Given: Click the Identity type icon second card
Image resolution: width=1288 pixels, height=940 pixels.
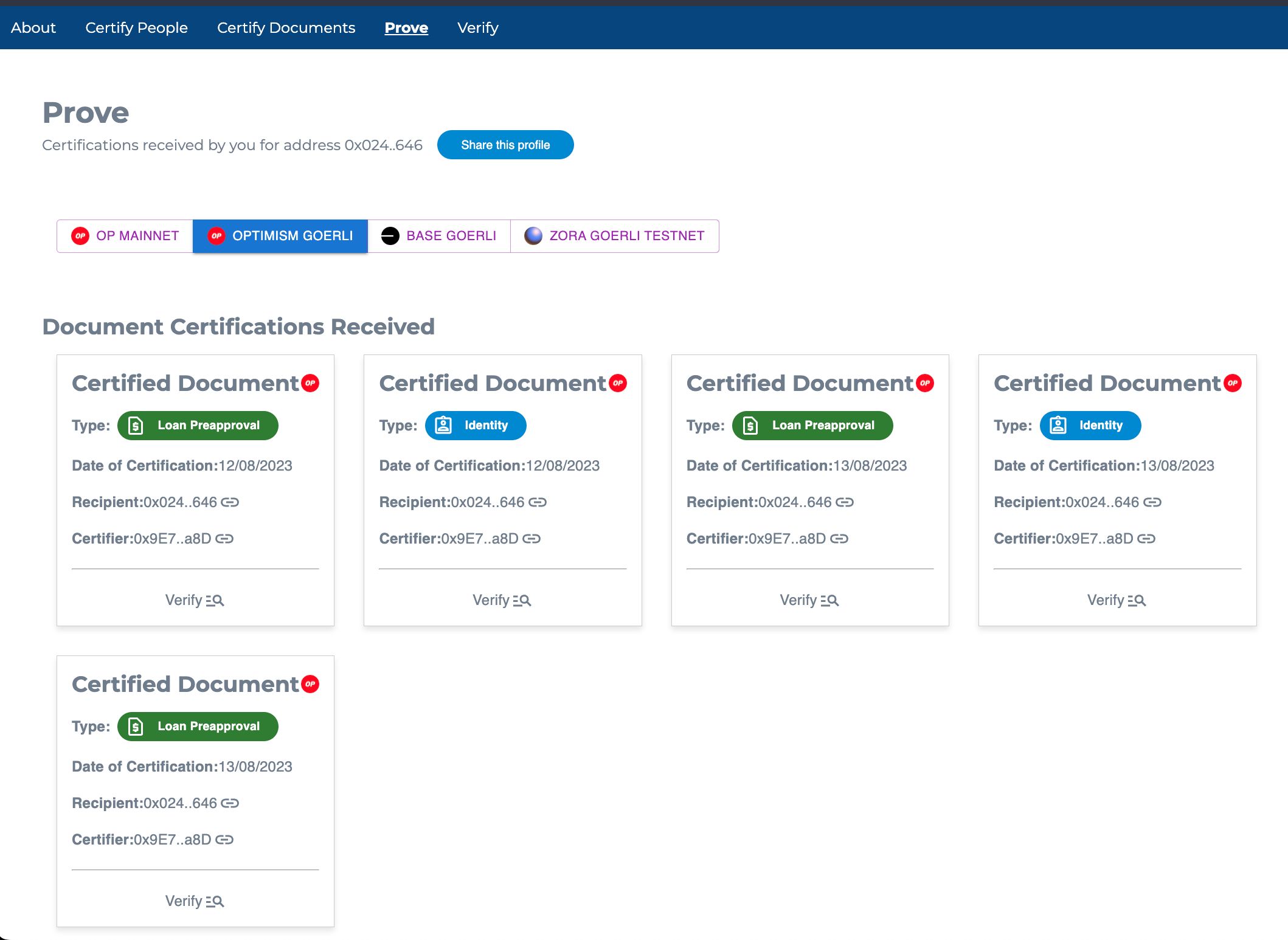Looking at the screenshot, I should tap(444, 426).
